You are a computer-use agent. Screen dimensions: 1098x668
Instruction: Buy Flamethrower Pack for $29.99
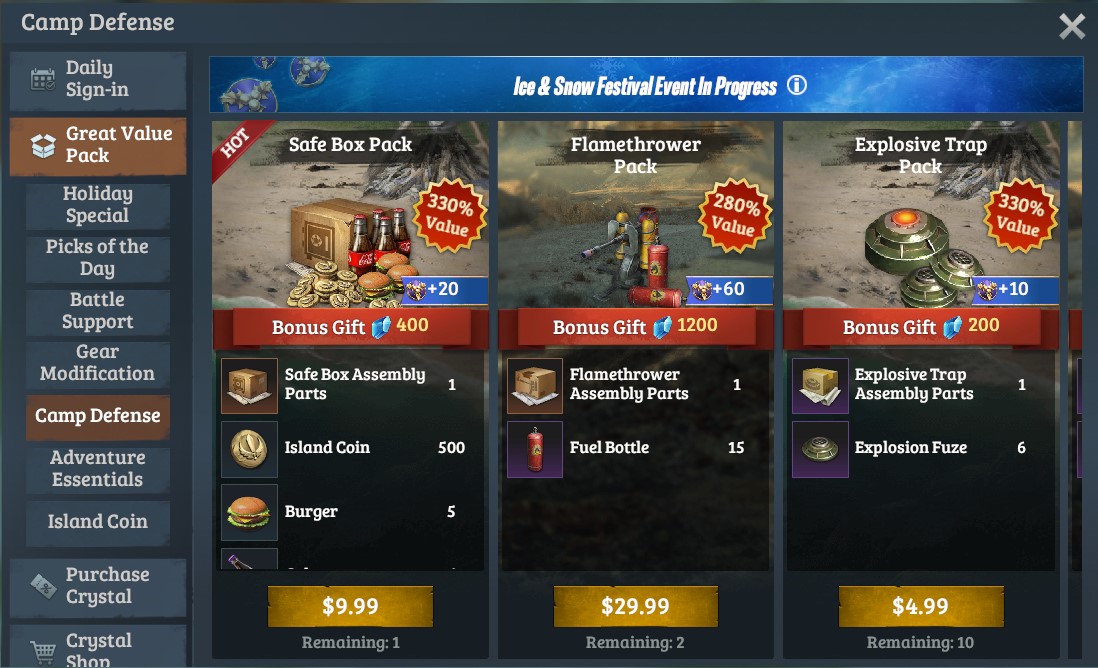(x=636, y=606)
